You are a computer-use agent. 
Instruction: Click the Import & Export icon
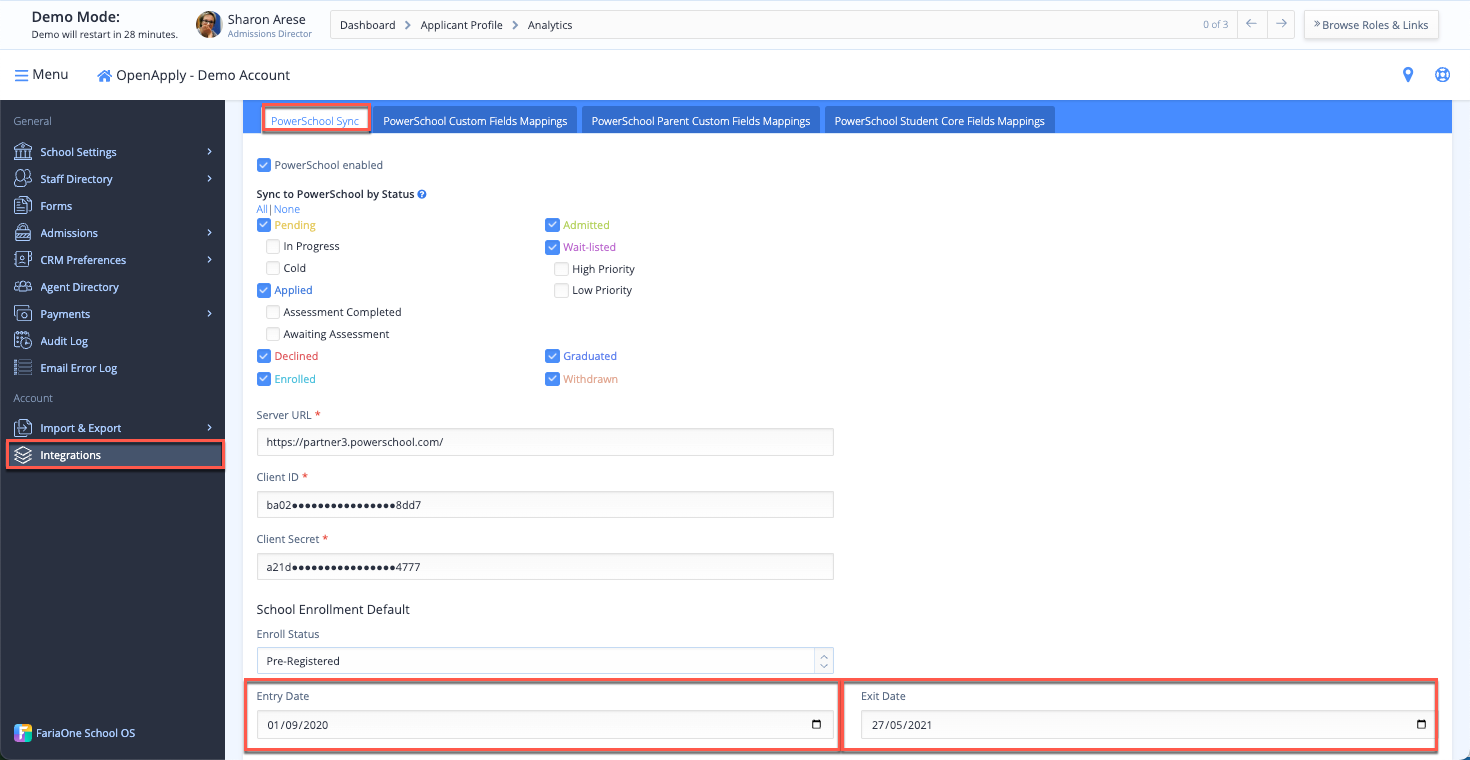pyautogui.click(x=23, y=428)
